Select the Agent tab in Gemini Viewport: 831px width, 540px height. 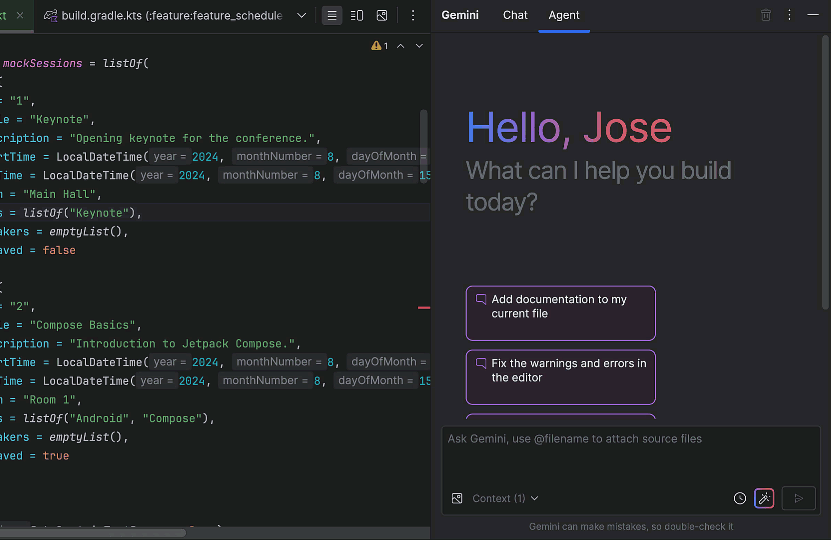[564, 15]
